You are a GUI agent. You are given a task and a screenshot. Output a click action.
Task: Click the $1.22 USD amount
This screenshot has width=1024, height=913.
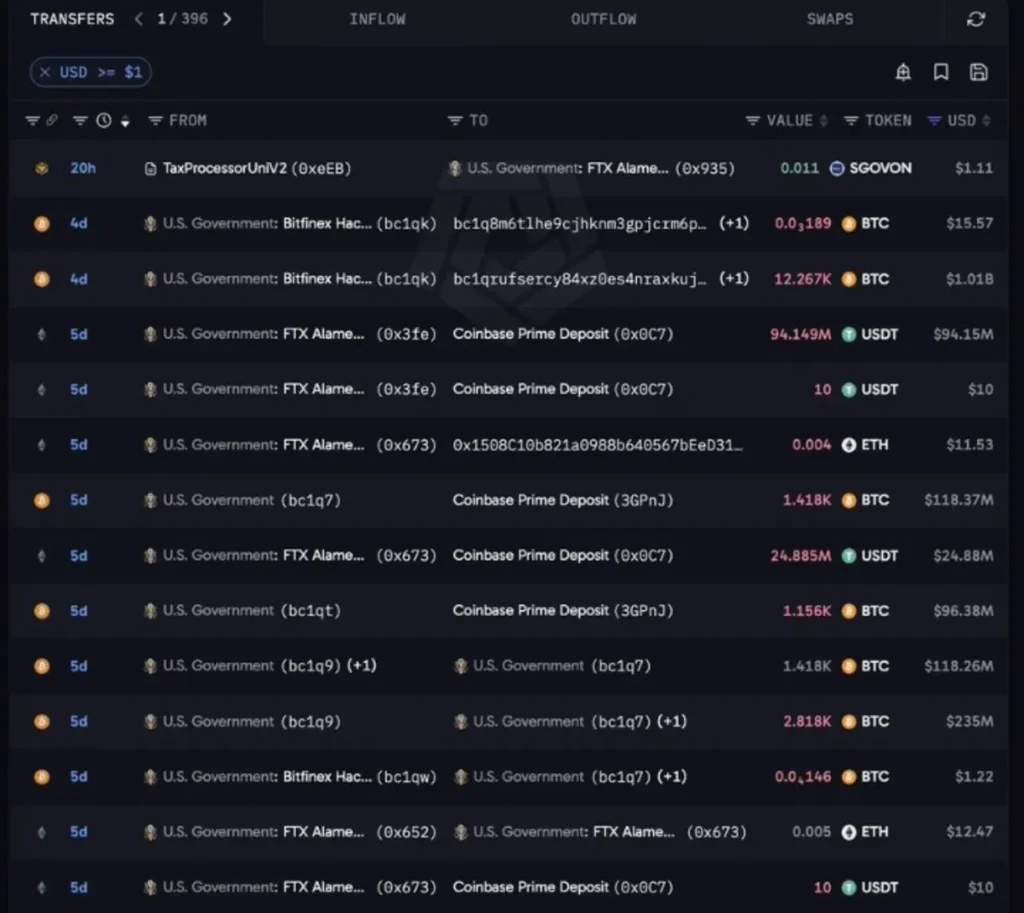[x=974, y=777]
